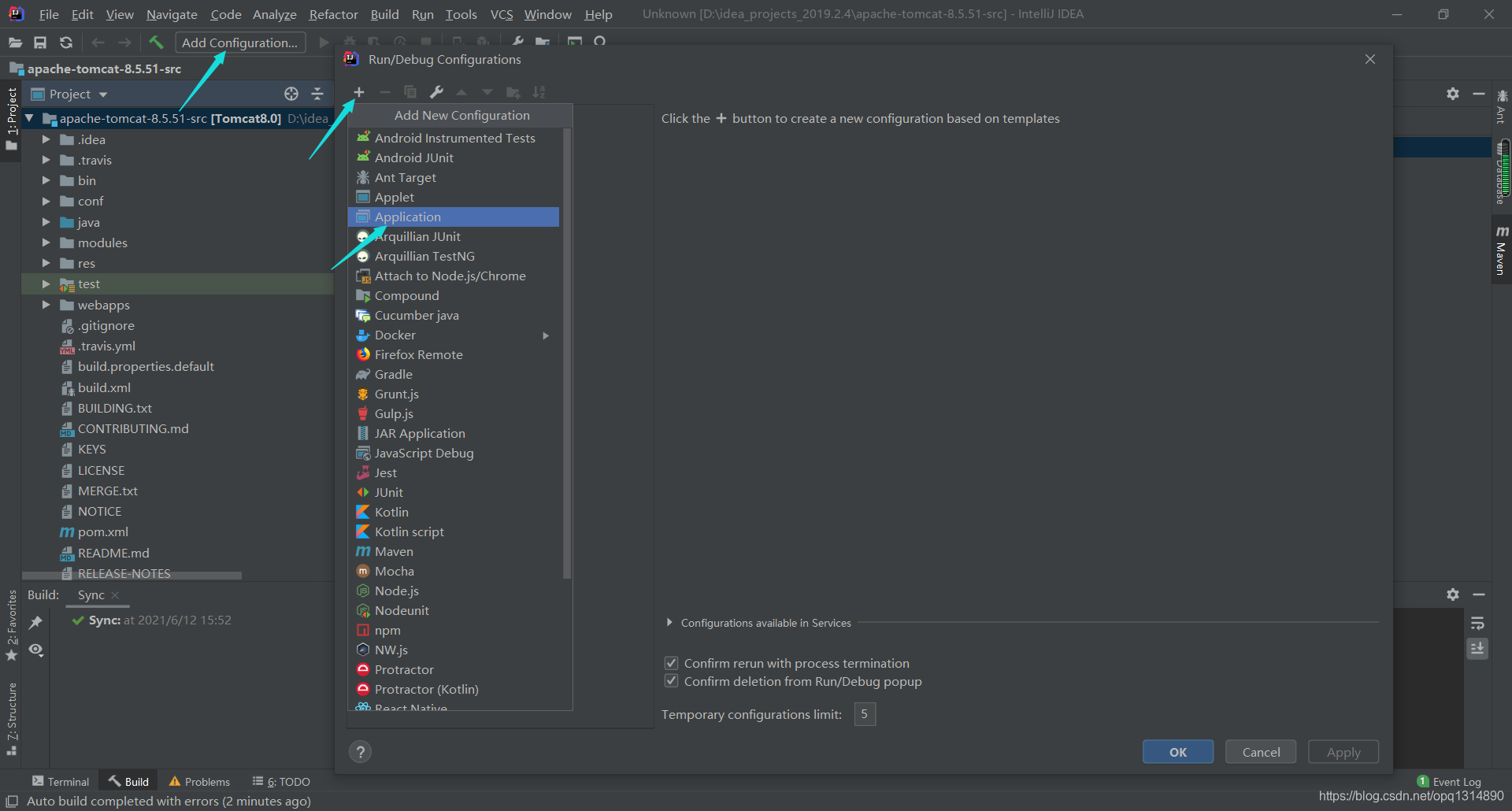
Task: Select JUnit configuration type
Action: coord(454,493)
